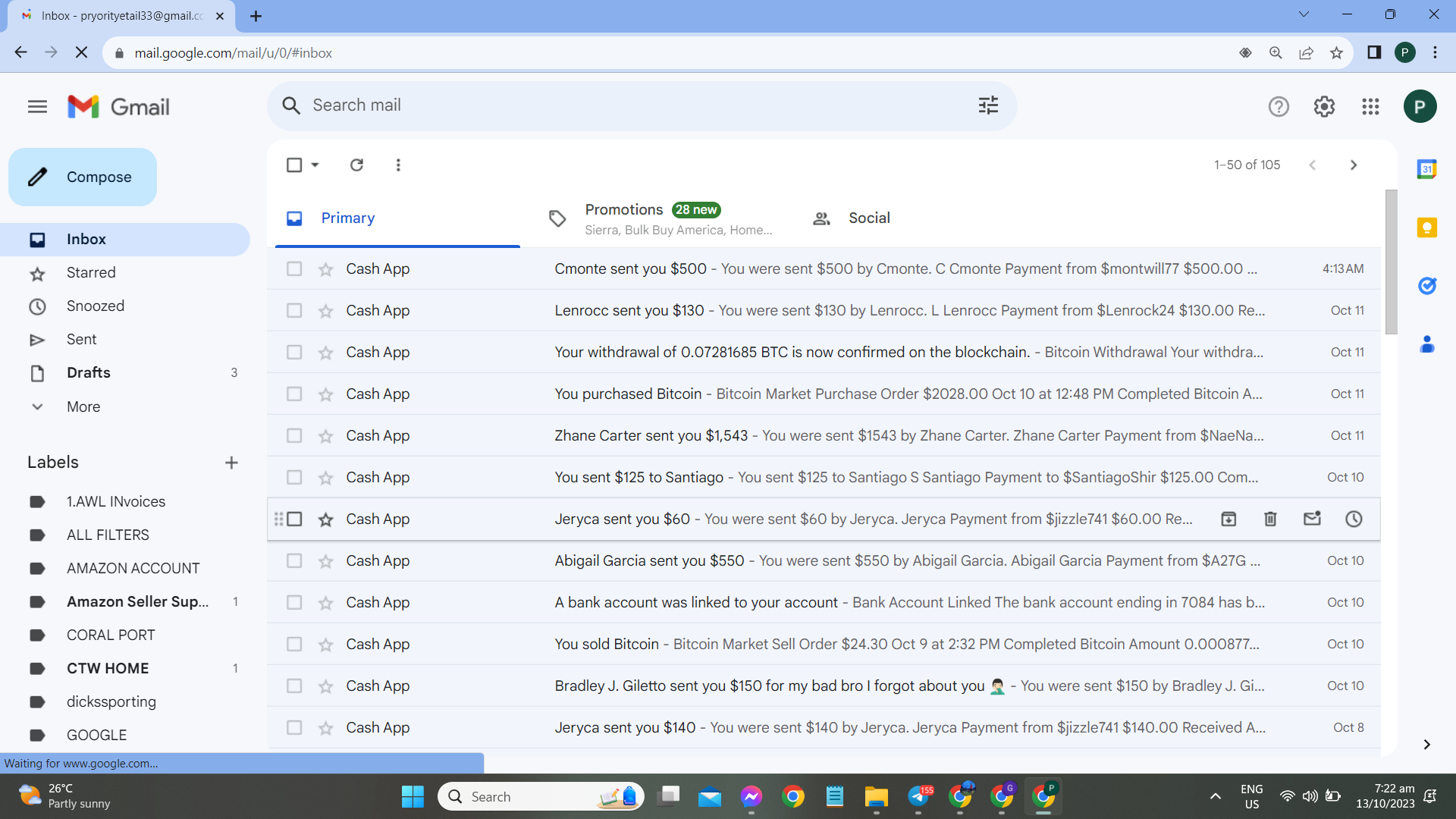
Task: Check the bank account linked email checkbox
Action: (x=294, y=603)
